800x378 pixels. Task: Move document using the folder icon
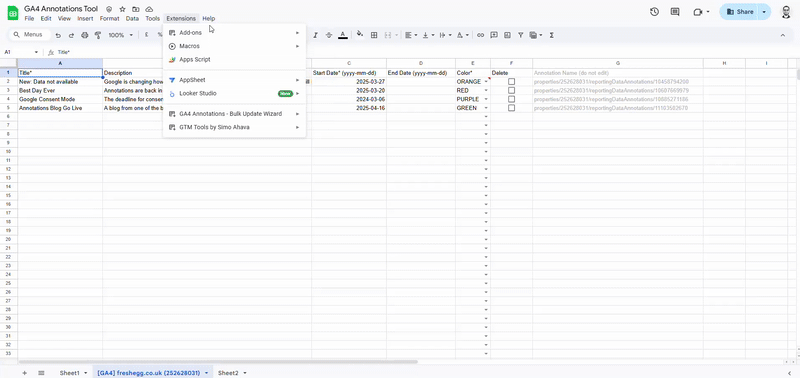136,9
